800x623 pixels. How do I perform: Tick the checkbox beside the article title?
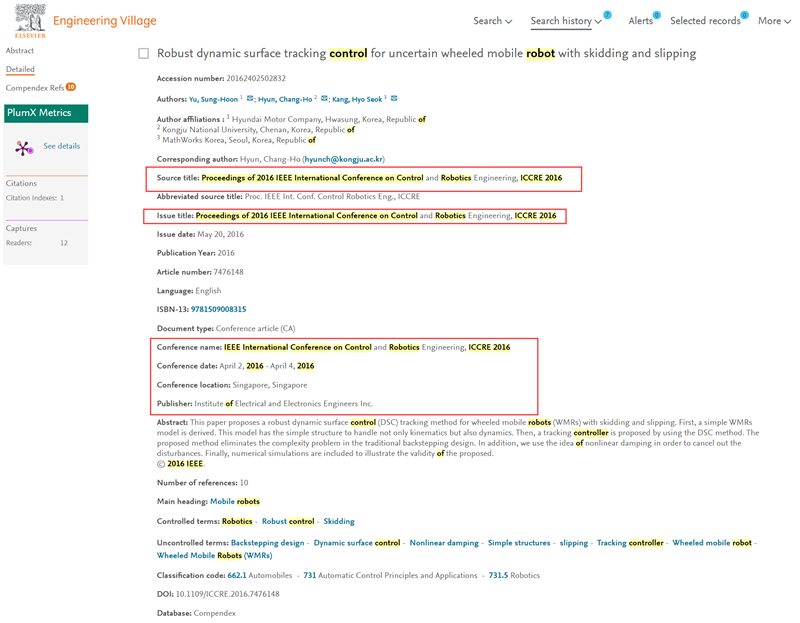144,54
